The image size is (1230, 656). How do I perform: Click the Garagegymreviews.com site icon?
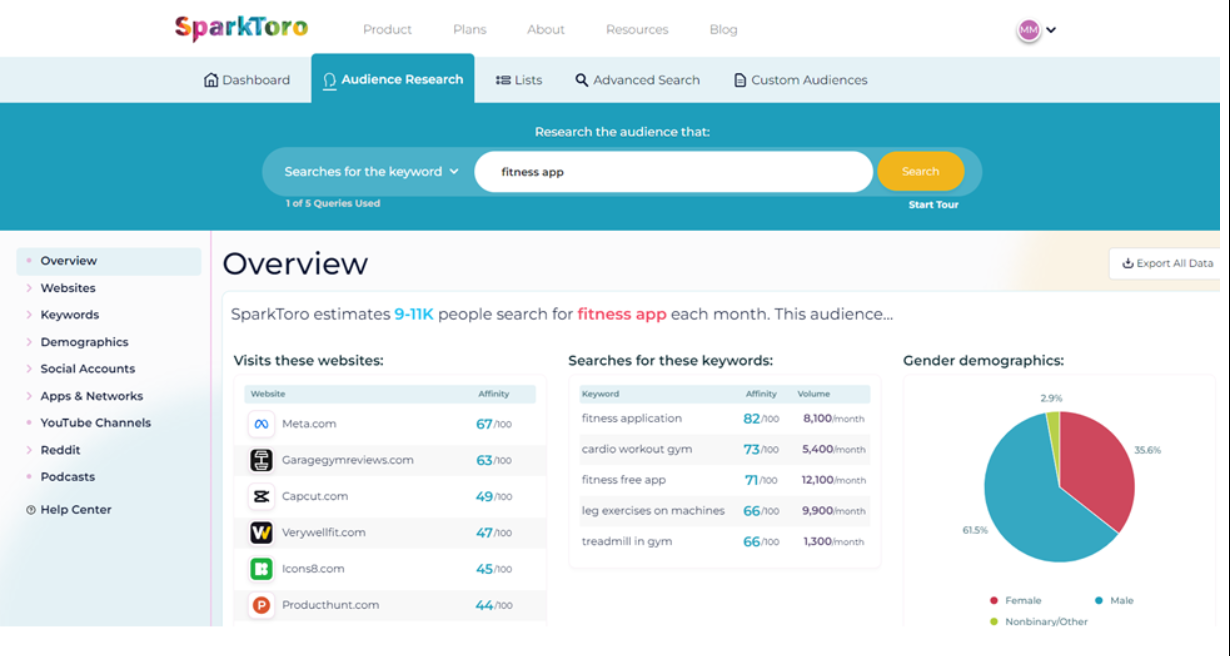pyautogui.click(x=261, y=460)
